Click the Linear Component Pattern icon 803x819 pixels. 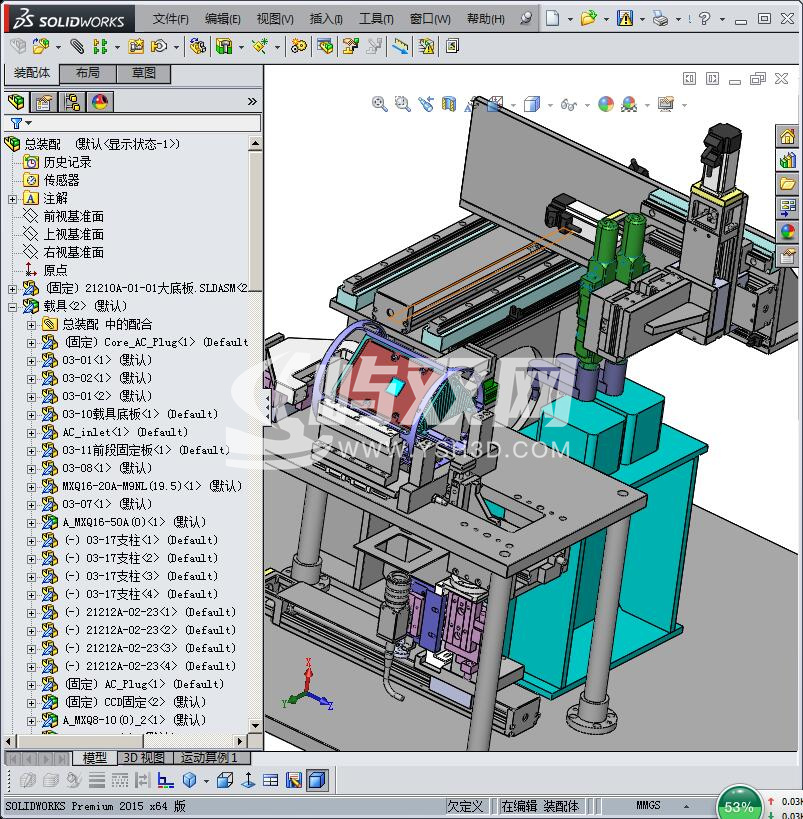100,46
